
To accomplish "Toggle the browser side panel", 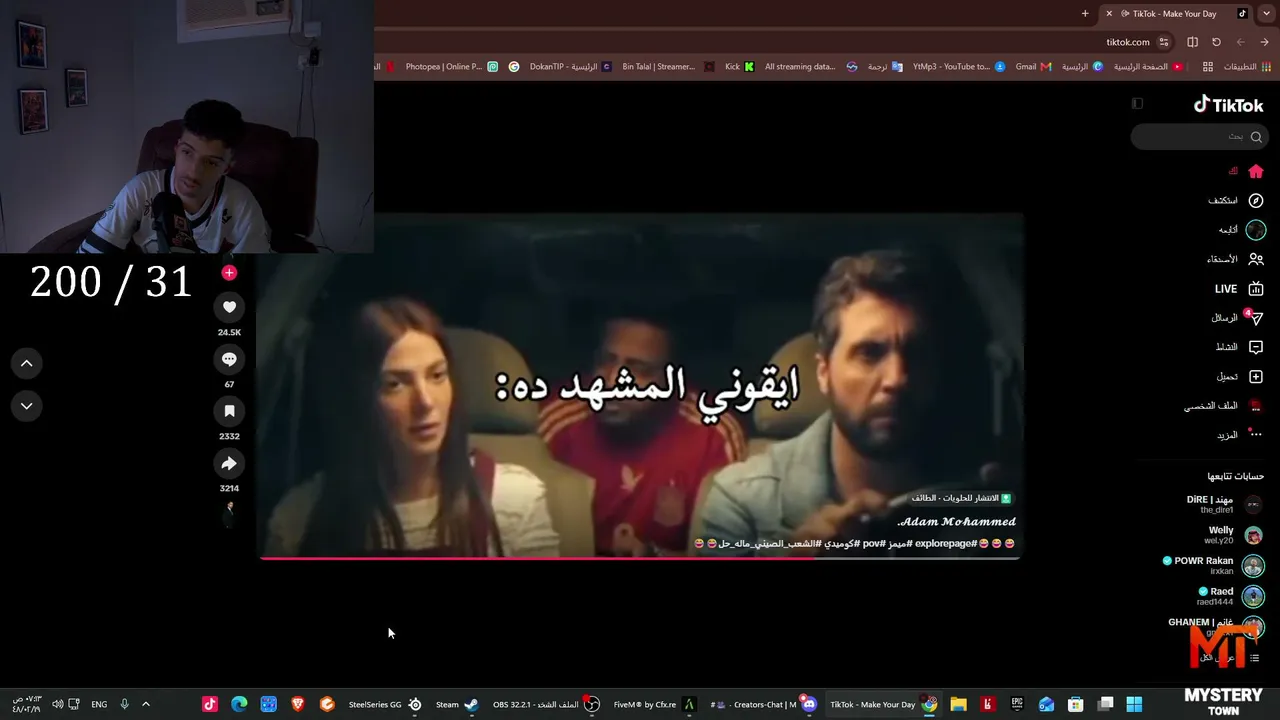I will click(1192, 42).
